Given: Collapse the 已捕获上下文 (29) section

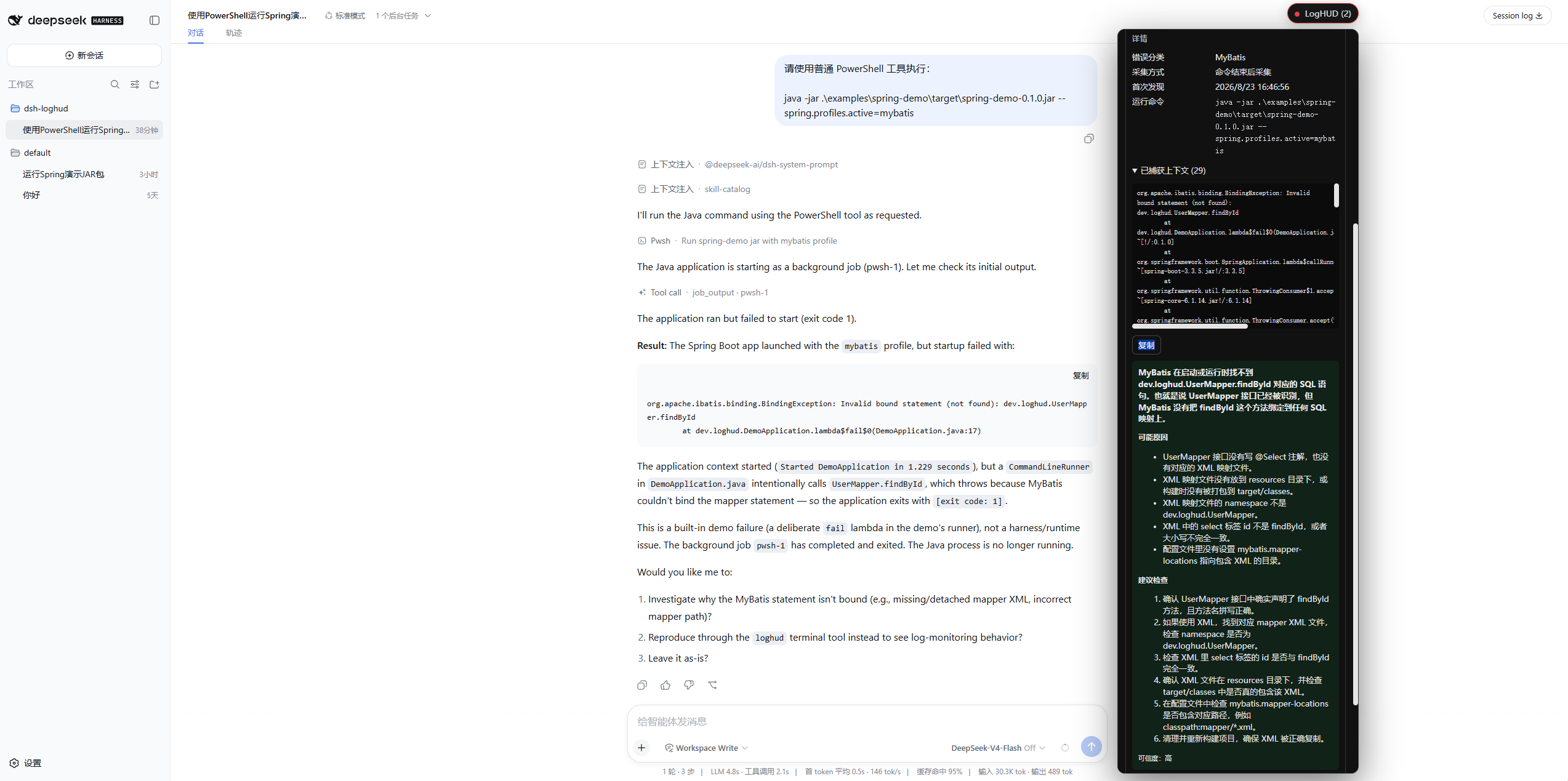Looking at the screenshot, I should pyautogui.click(x=1168, y=170).
